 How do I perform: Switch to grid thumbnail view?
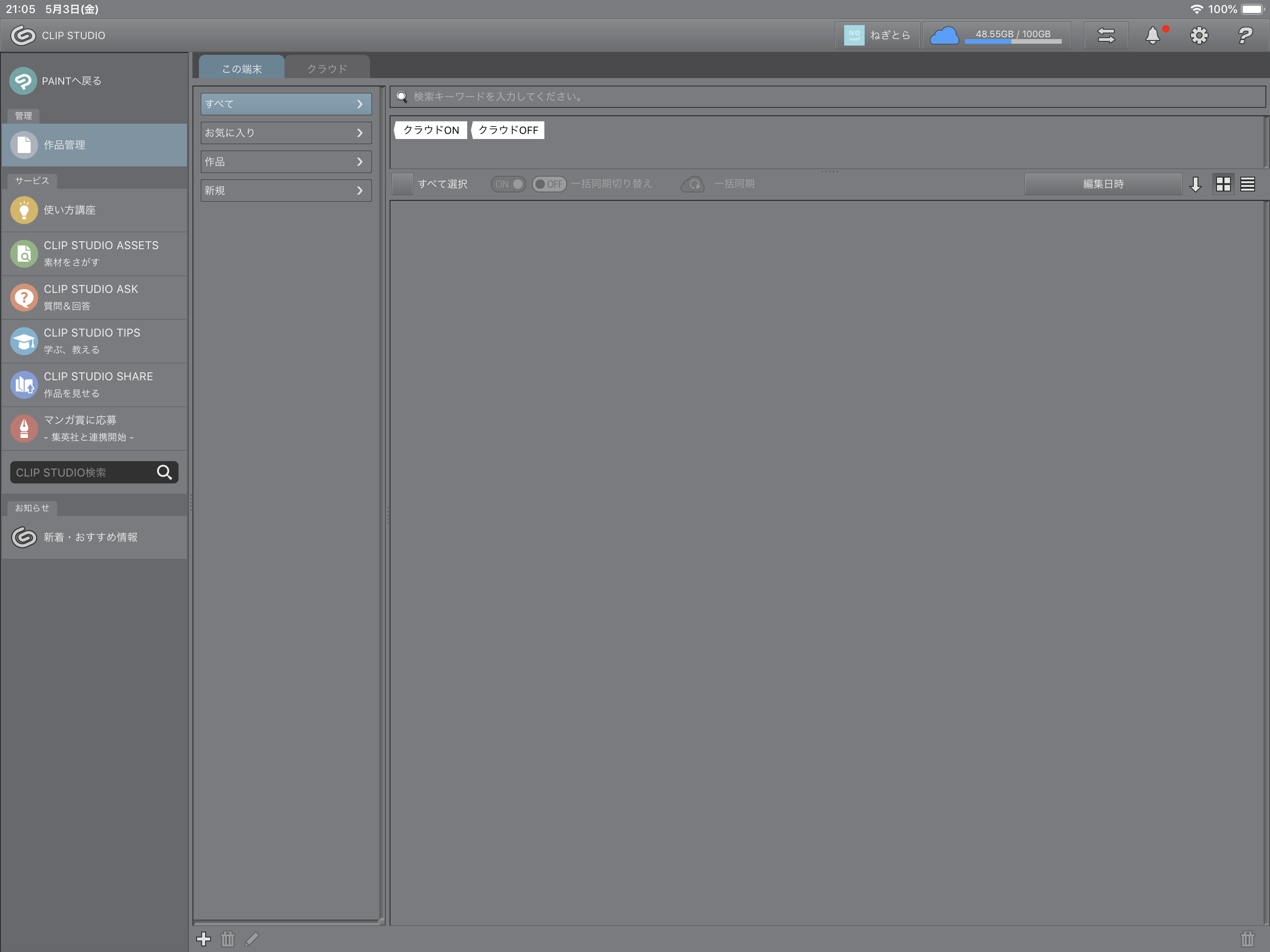point(1223,184)
